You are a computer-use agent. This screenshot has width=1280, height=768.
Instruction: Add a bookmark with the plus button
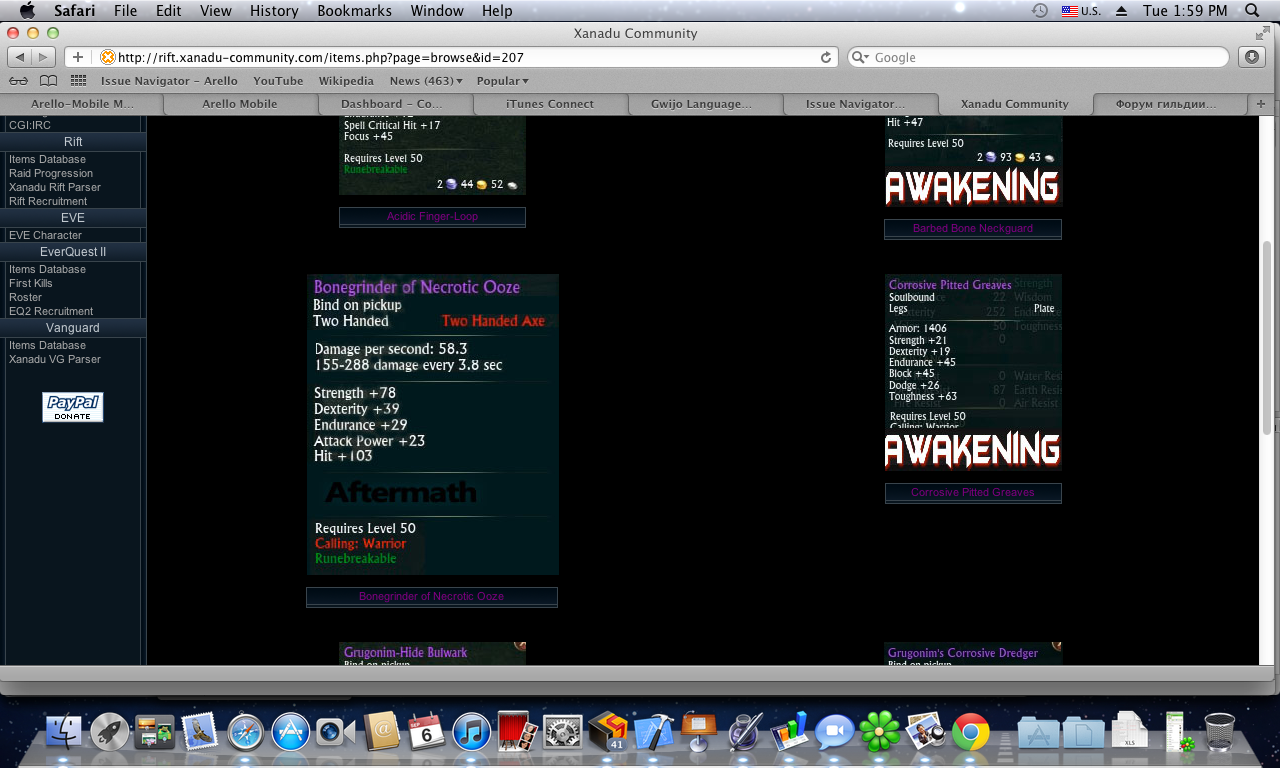pyautogui.click(x=78, y=57)
